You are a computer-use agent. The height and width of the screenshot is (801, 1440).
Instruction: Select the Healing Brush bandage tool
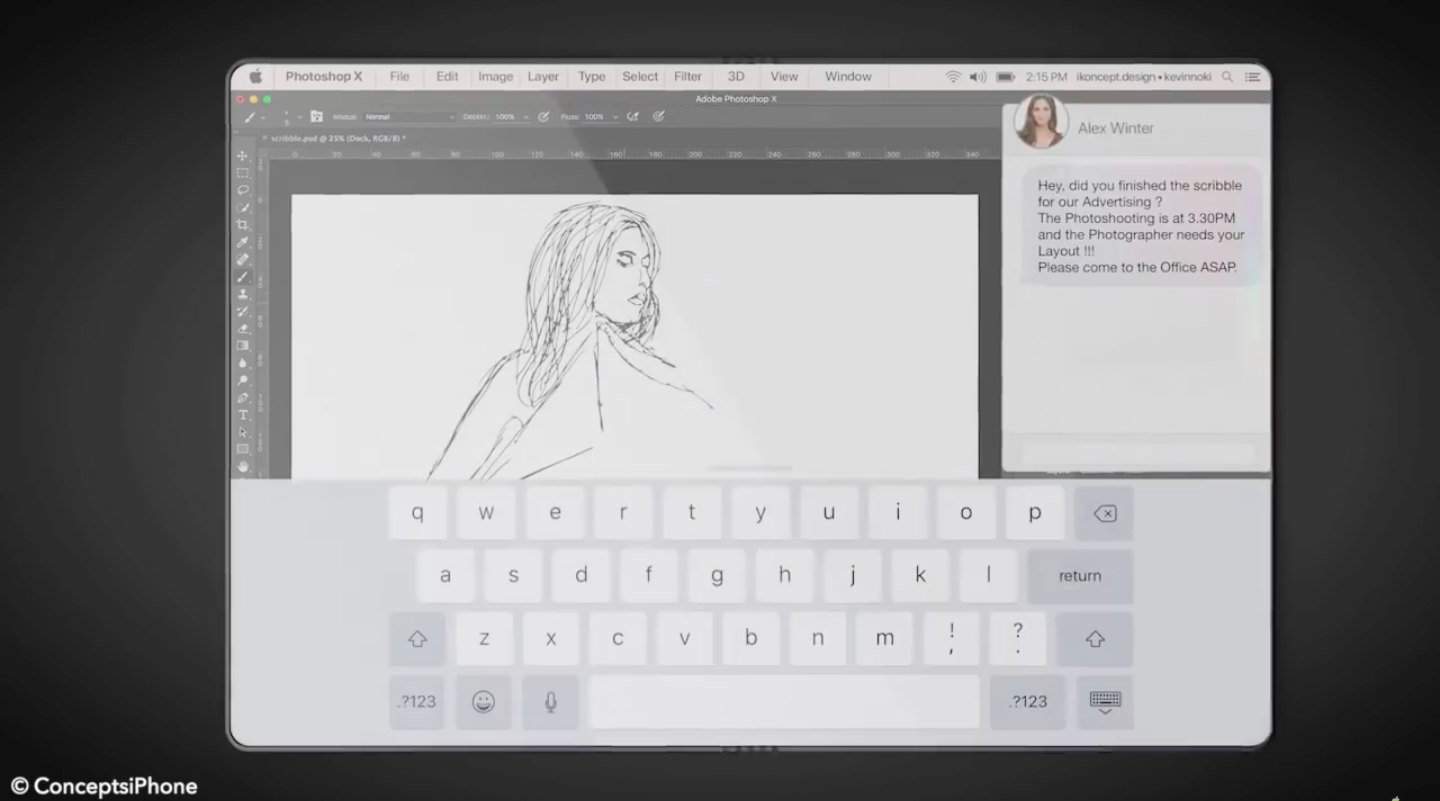click(x=243, y=259)
